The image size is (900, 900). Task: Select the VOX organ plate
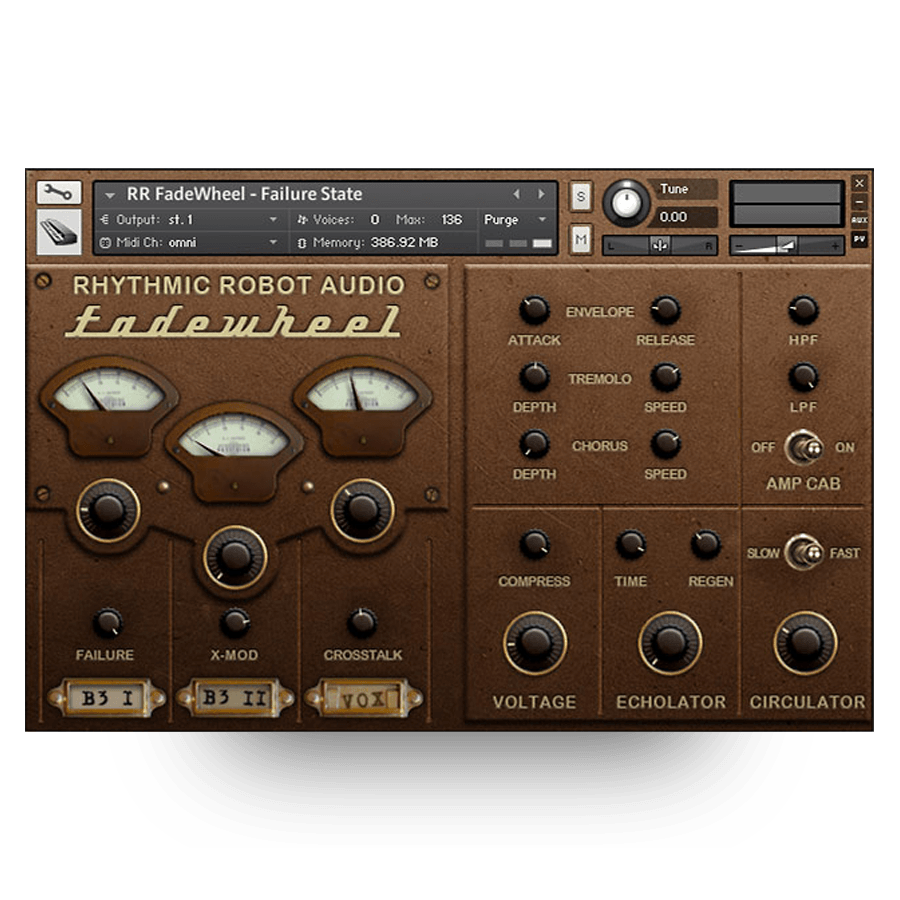(363, 698)
